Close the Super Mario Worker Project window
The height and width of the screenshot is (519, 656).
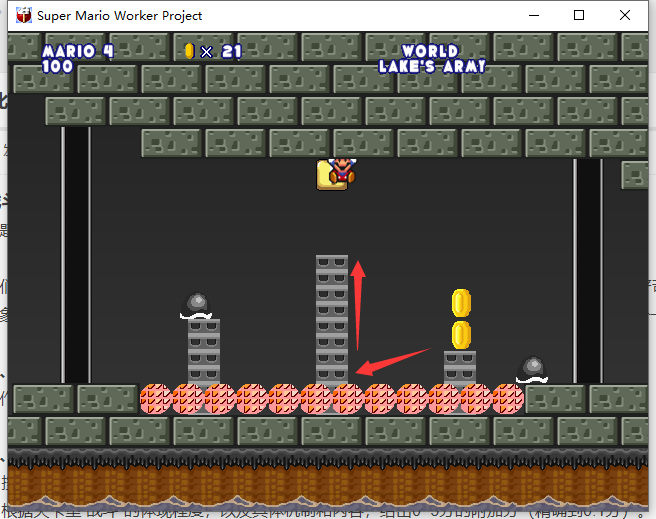pos(625,15)
